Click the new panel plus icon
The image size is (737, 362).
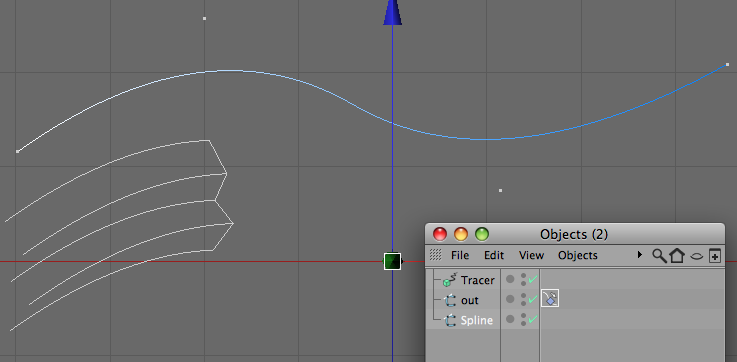(x=714, y=256)
